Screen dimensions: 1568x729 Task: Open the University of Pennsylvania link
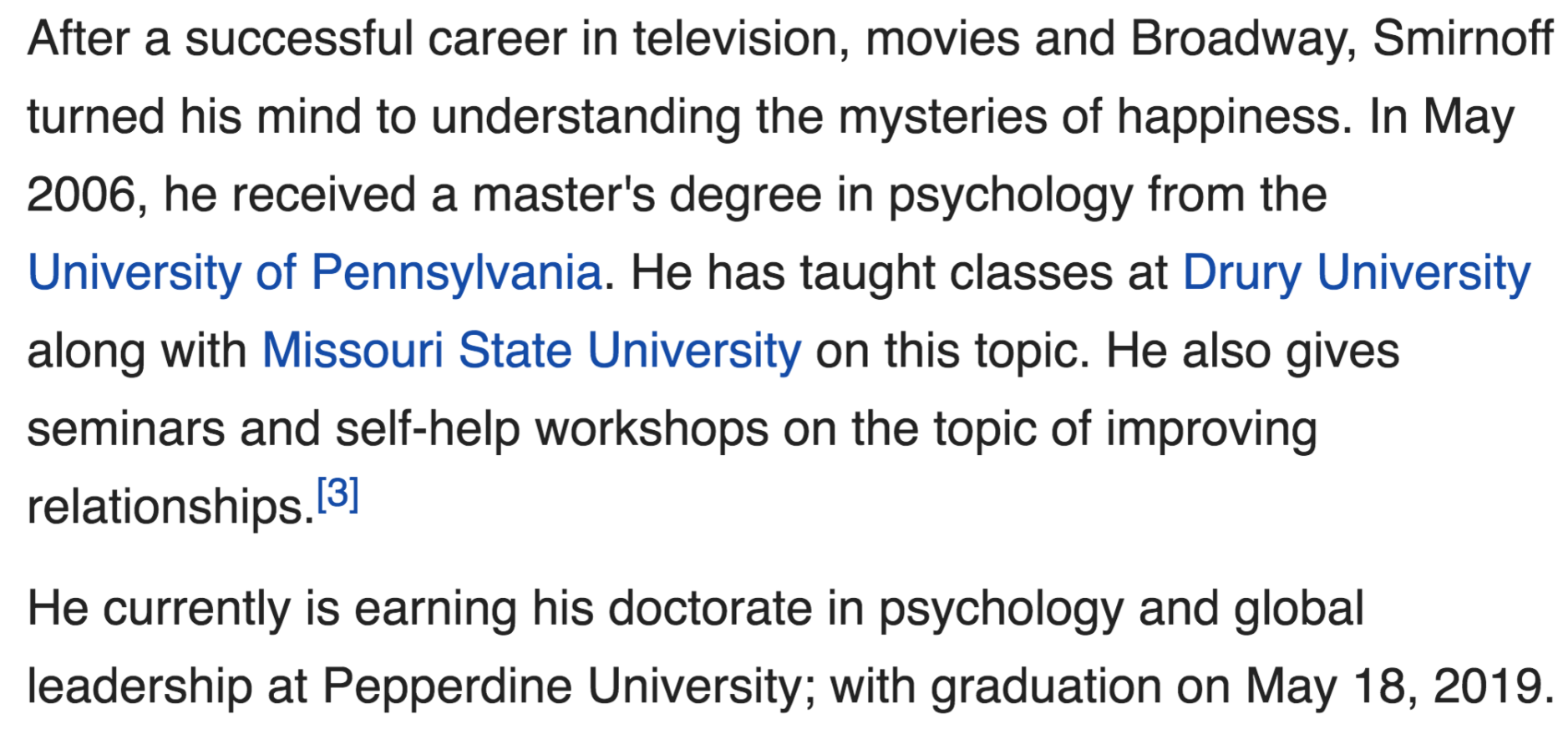point(314,273)
